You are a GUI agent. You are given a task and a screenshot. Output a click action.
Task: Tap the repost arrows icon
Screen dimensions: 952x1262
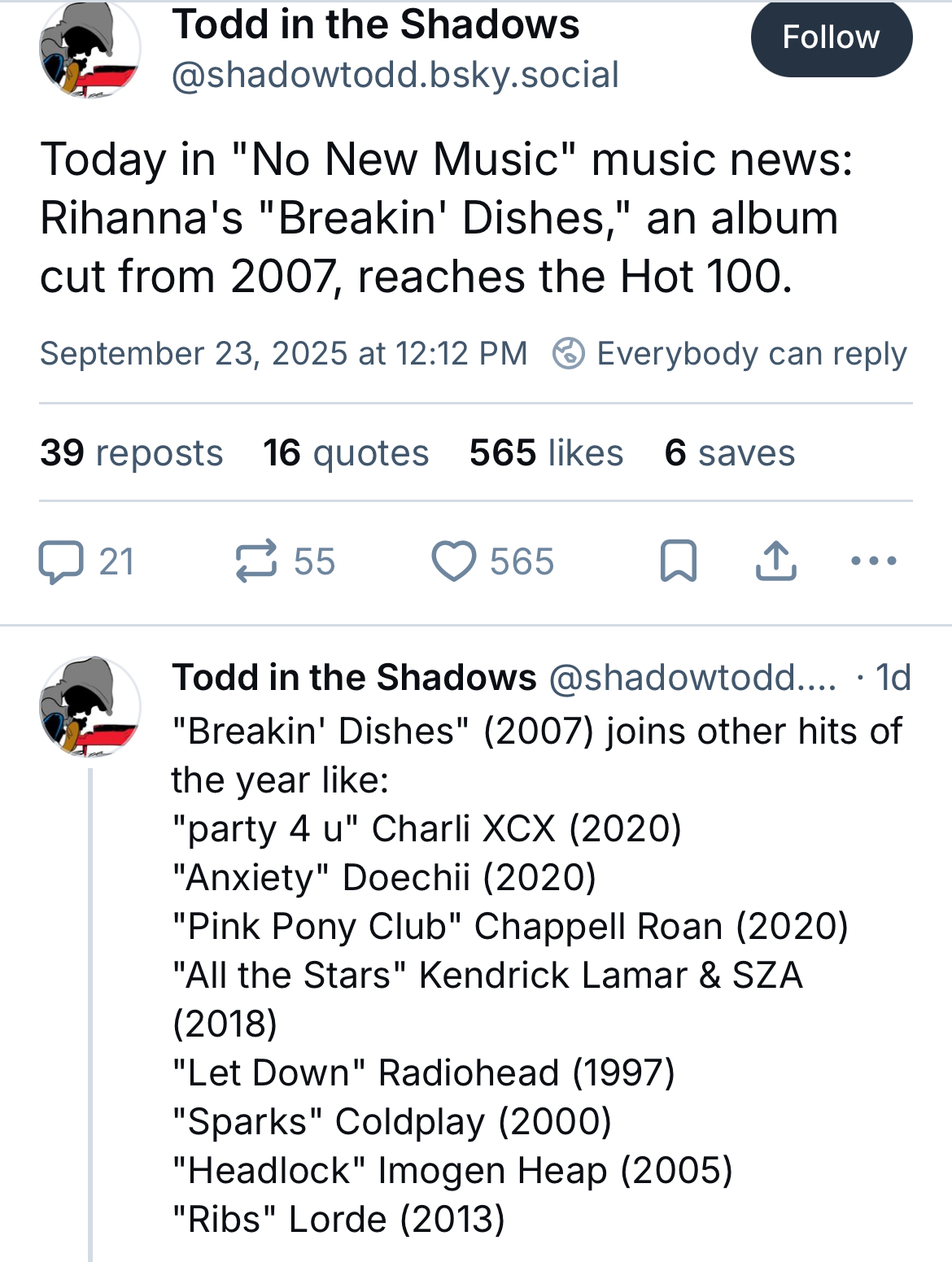[x=256, y=561]
